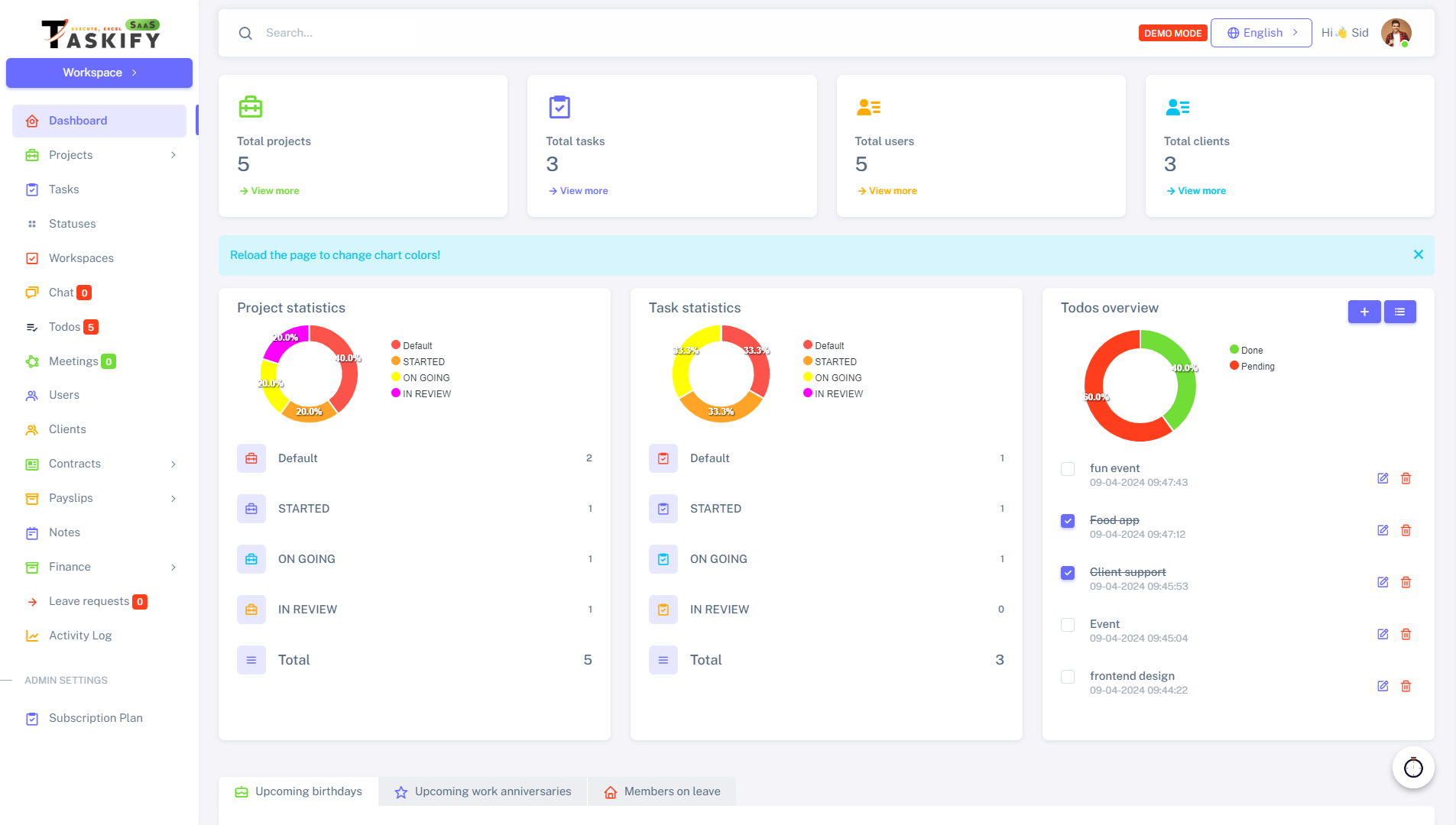The width and height of the screenshot is (1456, 825).
Task: Check the 'fun event' todo checkbox
Action: tap(1068, 469)
